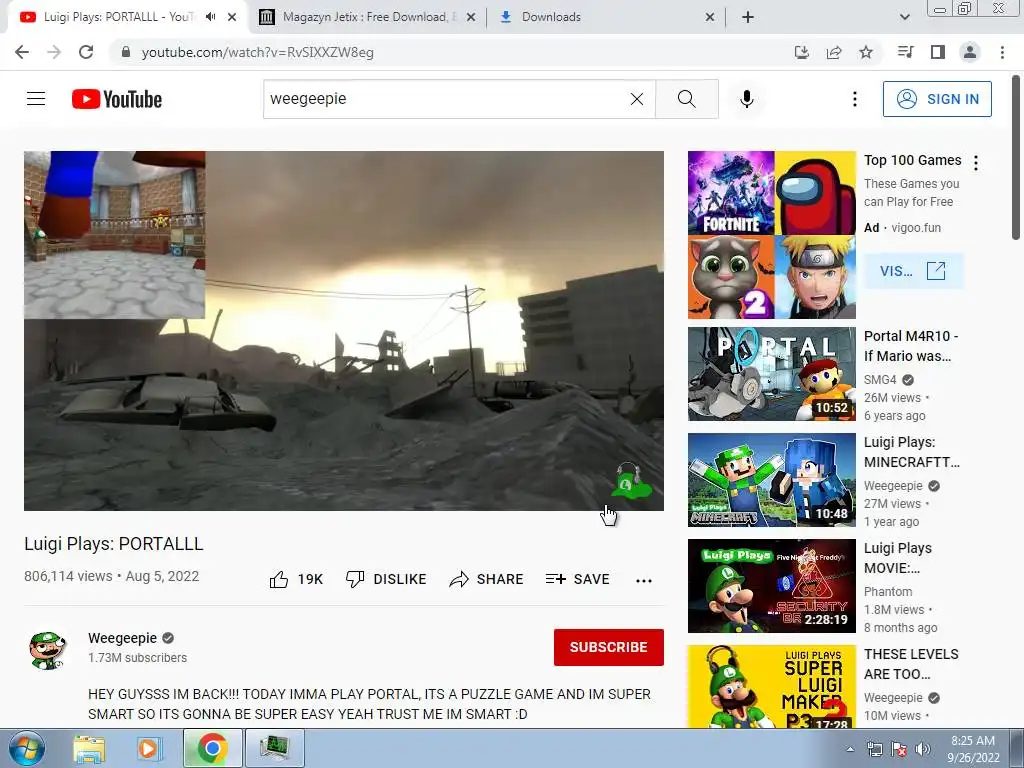Start voice search with the microphone
The width and height of the screenshot is (1024, 768).
746,99
